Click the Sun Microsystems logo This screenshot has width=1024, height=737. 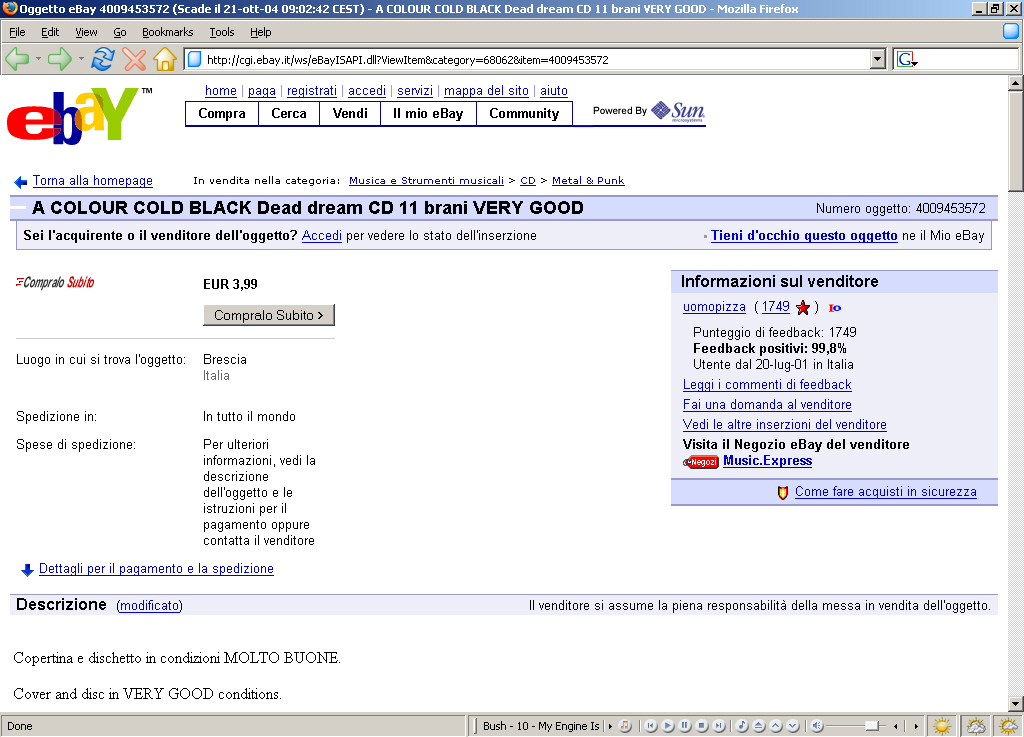coord(679,111)
